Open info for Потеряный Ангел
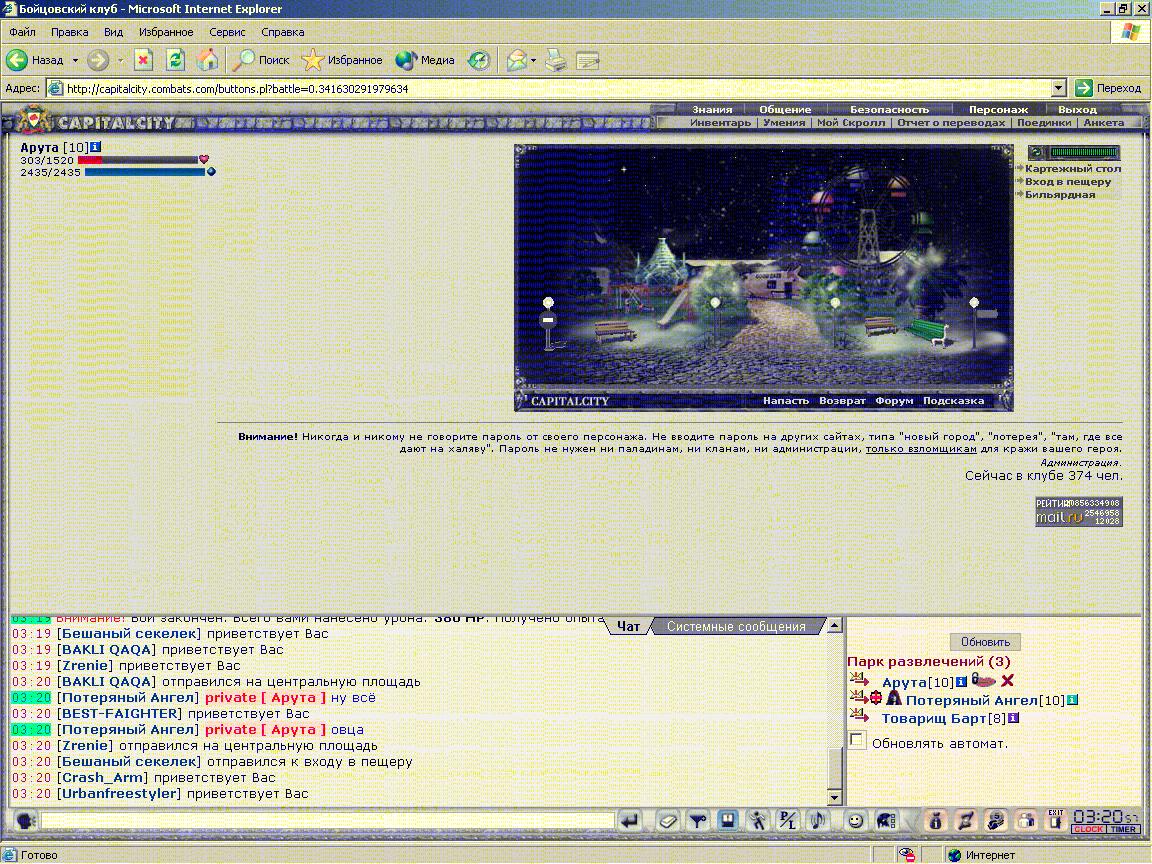 [1072, 700]
